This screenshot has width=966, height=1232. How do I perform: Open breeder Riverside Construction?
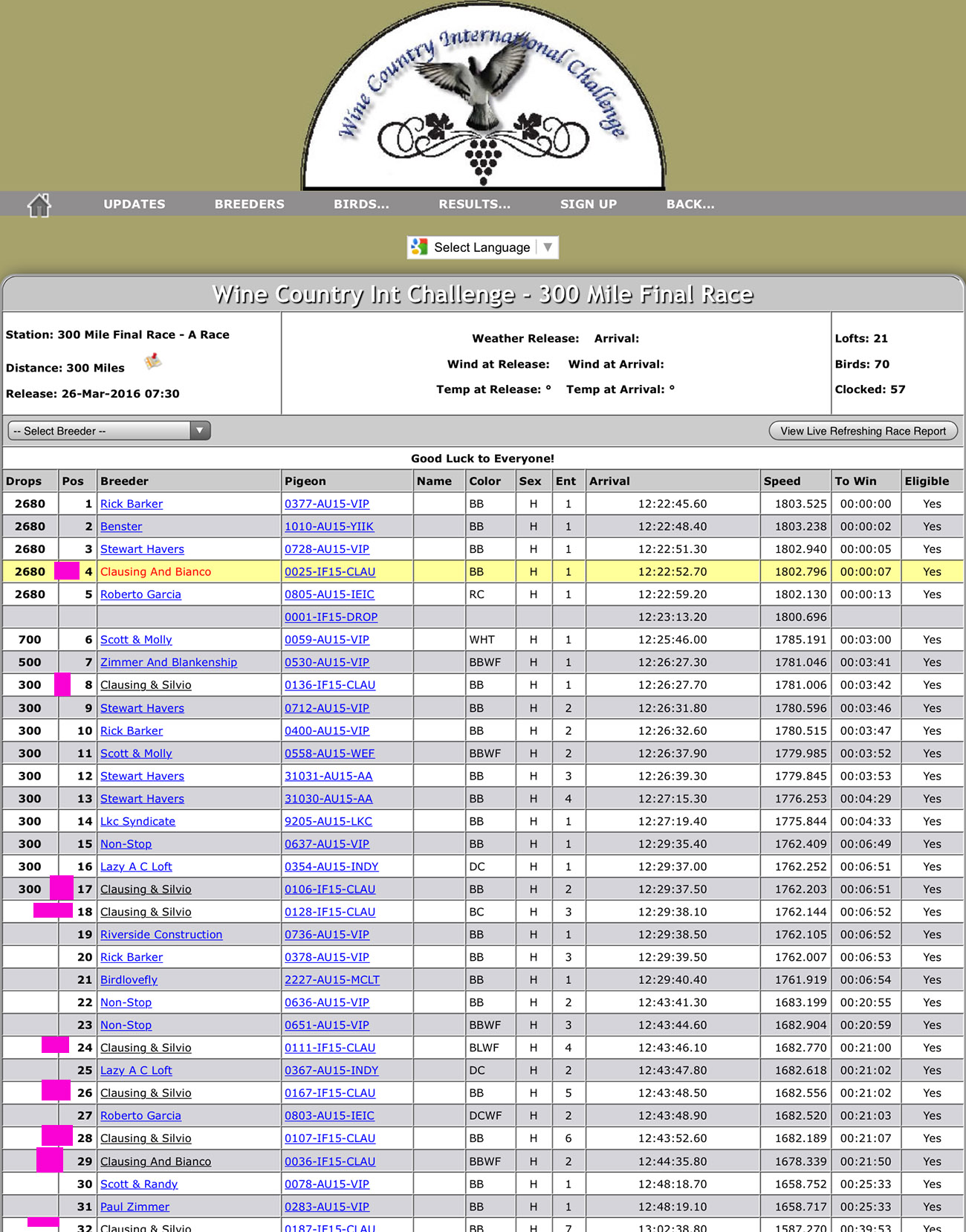161,934
